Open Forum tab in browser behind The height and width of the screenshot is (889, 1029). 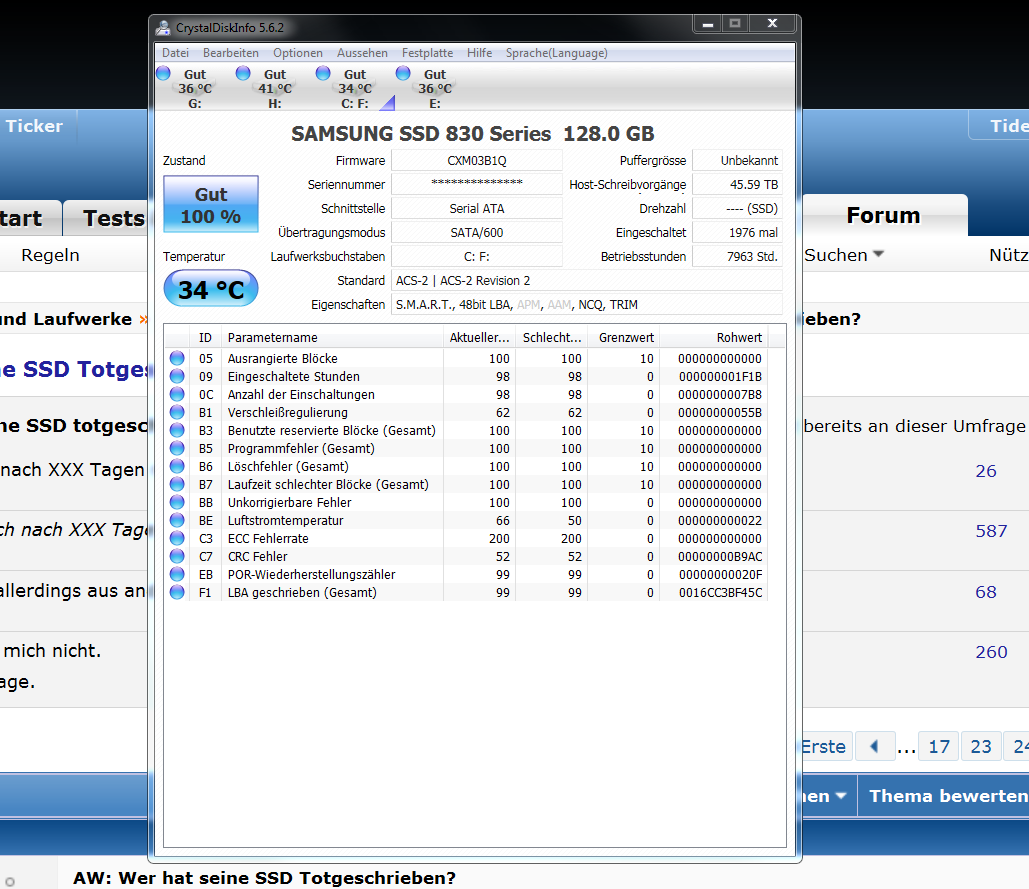click(883, 215)
